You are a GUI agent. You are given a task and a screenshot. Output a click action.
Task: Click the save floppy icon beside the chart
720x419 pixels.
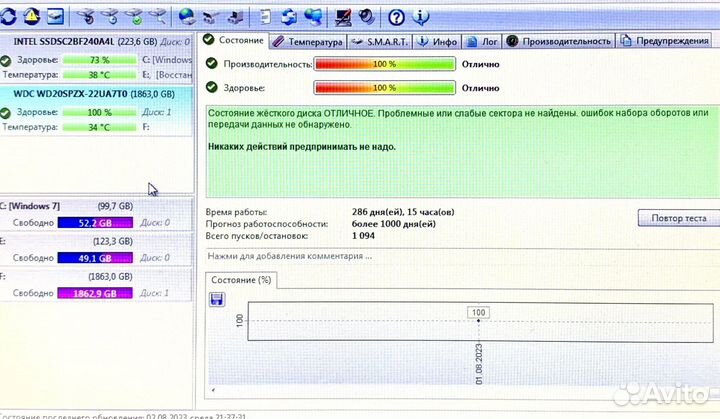coord(217,299)
